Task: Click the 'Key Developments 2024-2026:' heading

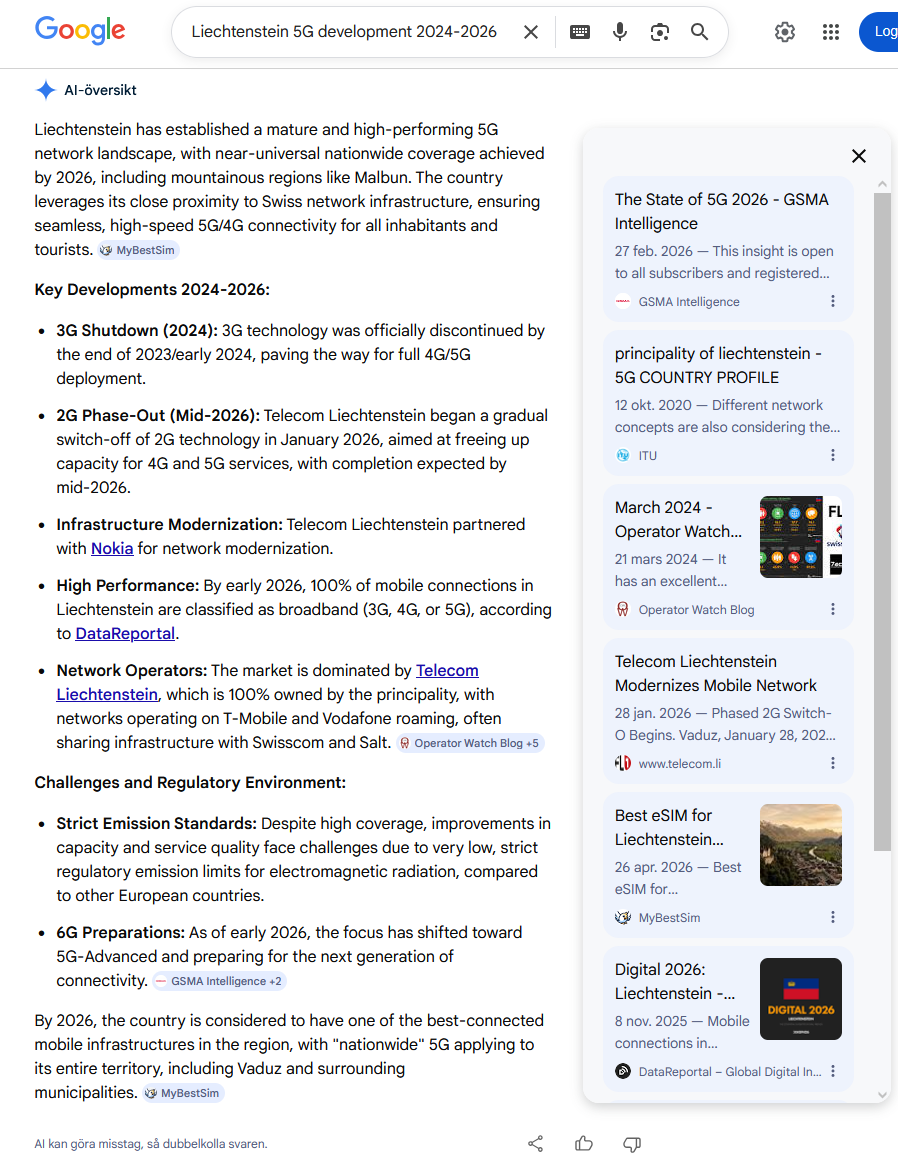Action: 152,289
